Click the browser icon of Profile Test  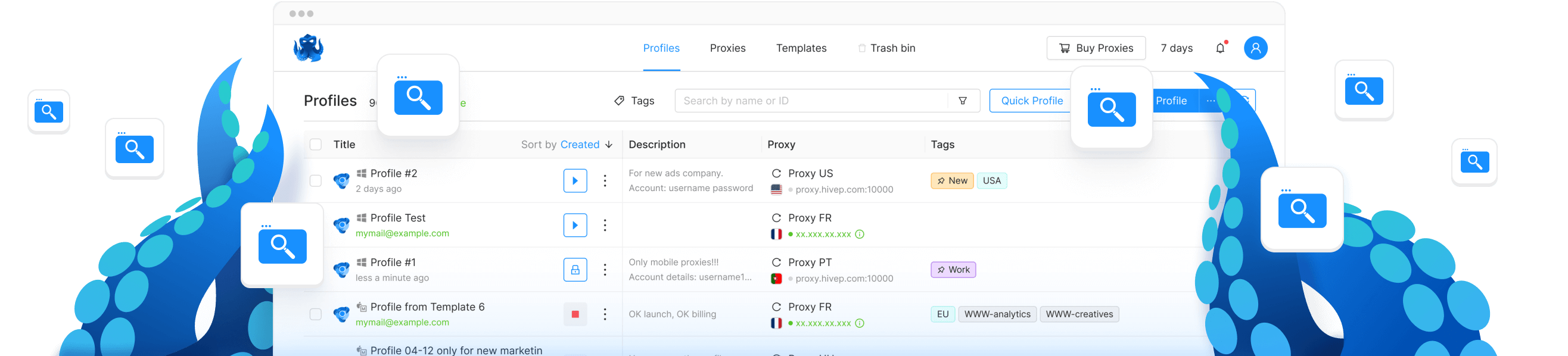[x=341, y=225]
